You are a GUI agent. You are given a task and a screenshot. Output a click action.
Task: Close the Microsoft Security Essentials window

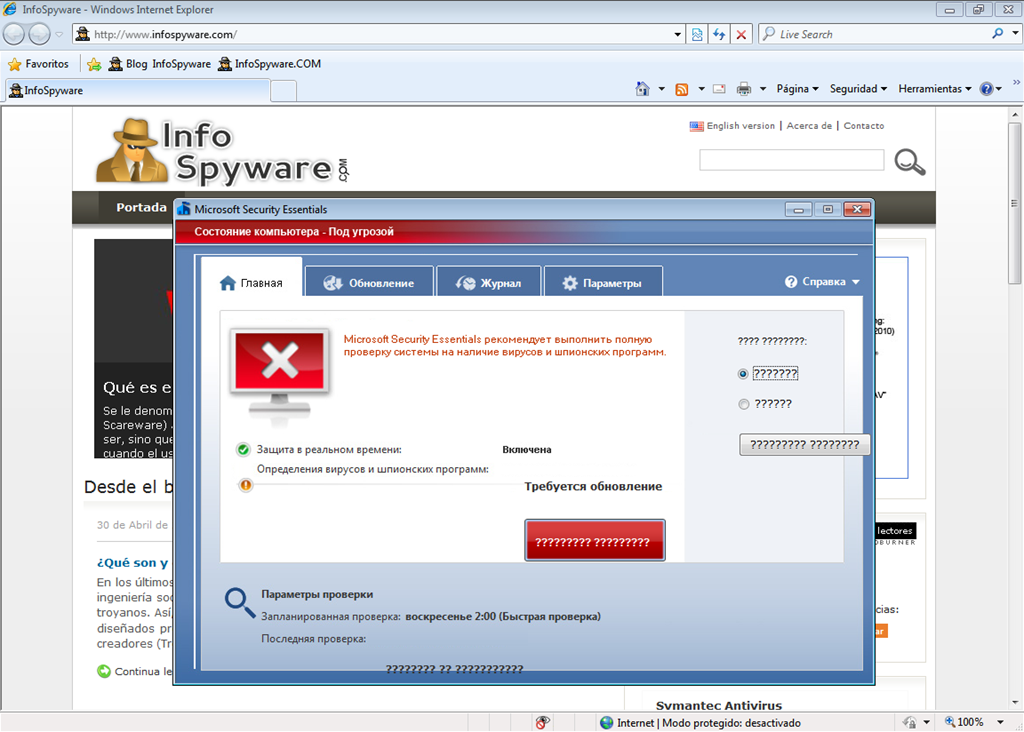click(857, 209)
